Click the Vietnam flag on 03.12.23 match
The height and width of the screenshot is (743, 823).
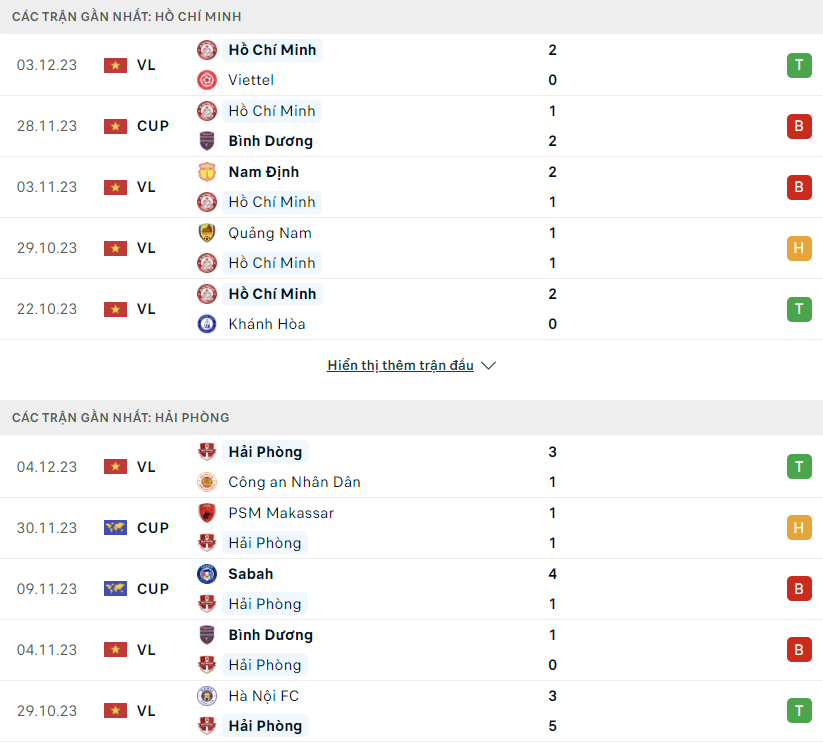[115, 65]
